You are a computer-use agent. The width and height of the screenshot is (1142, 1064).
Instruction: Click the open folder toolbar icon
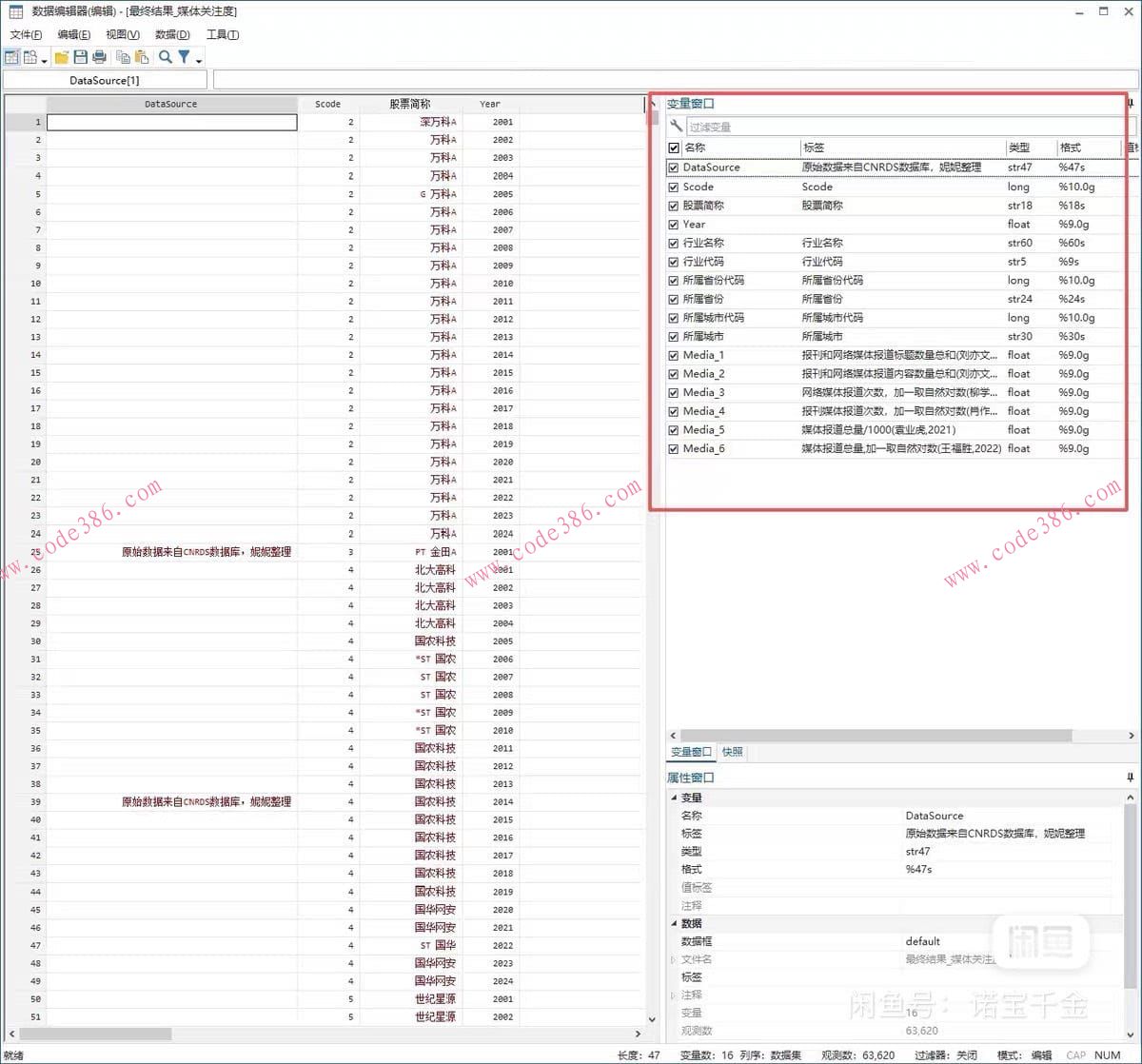click(62, 57)
